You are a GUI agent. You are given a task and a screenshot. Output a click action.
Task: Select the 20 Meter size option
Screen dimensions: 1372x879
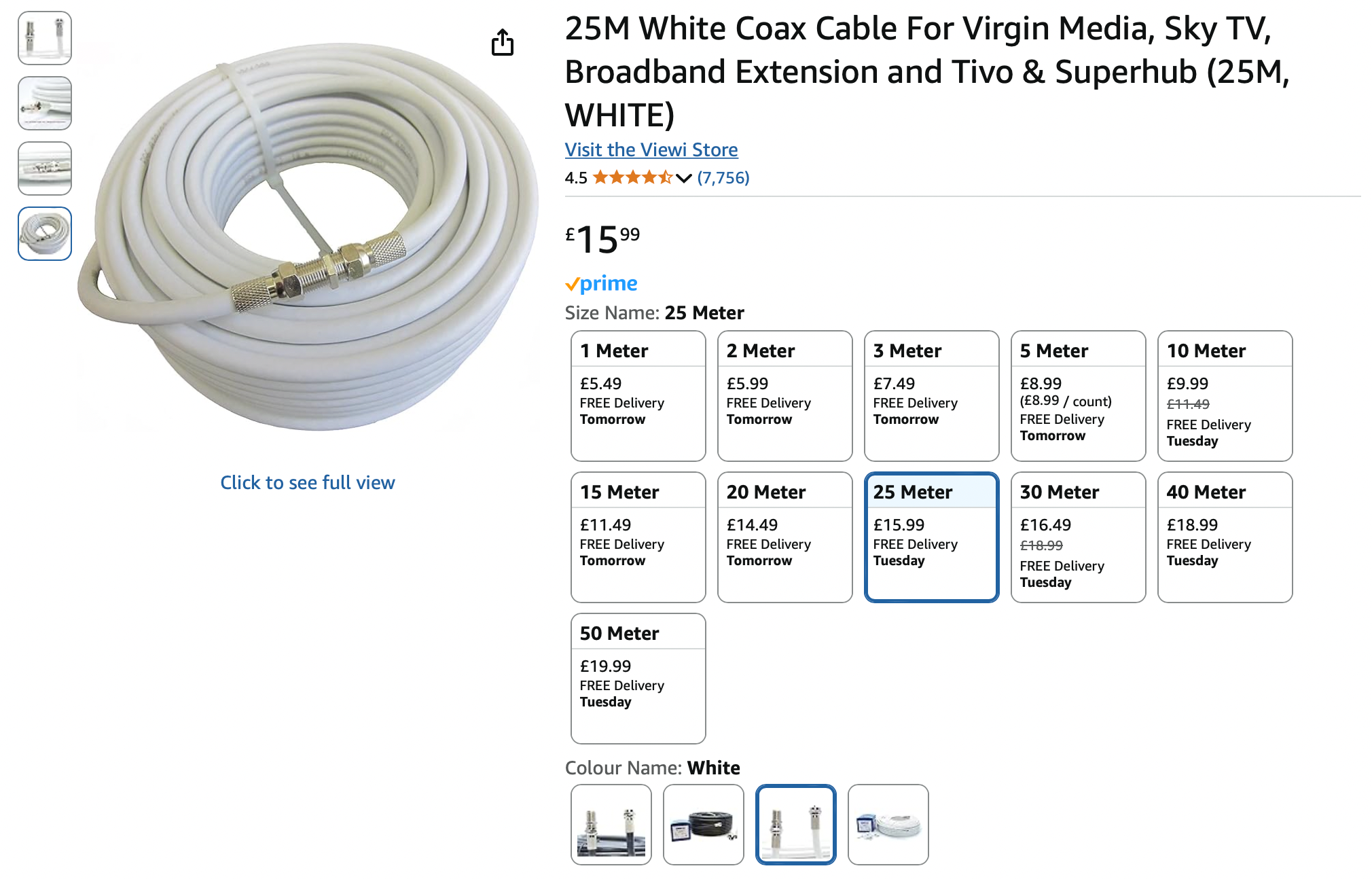pos(784,537)
